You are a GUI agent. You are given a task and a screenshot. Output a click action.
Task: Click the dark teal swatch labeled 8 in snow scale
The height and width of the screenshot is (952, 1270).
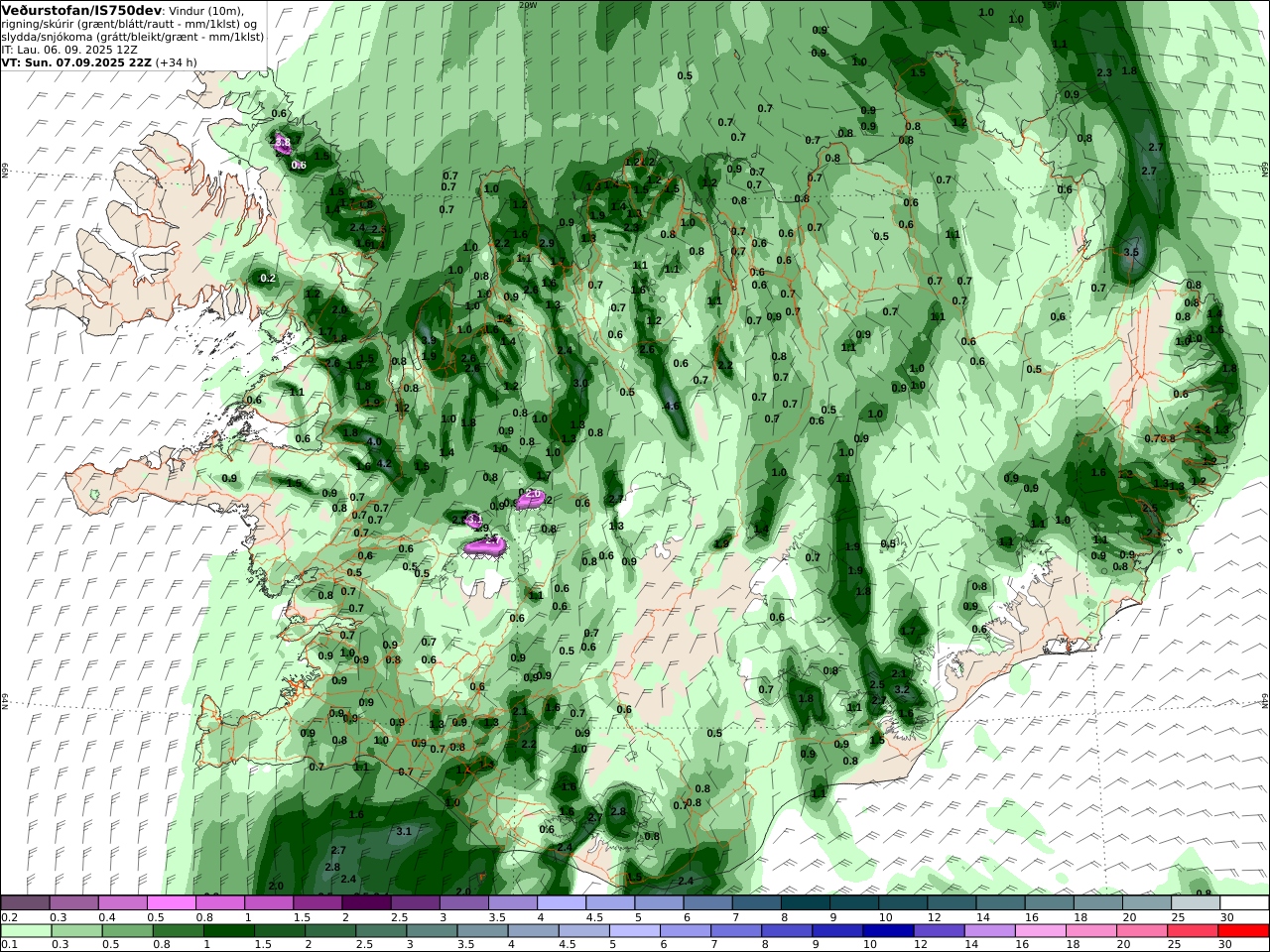click(x=806, y=902)
